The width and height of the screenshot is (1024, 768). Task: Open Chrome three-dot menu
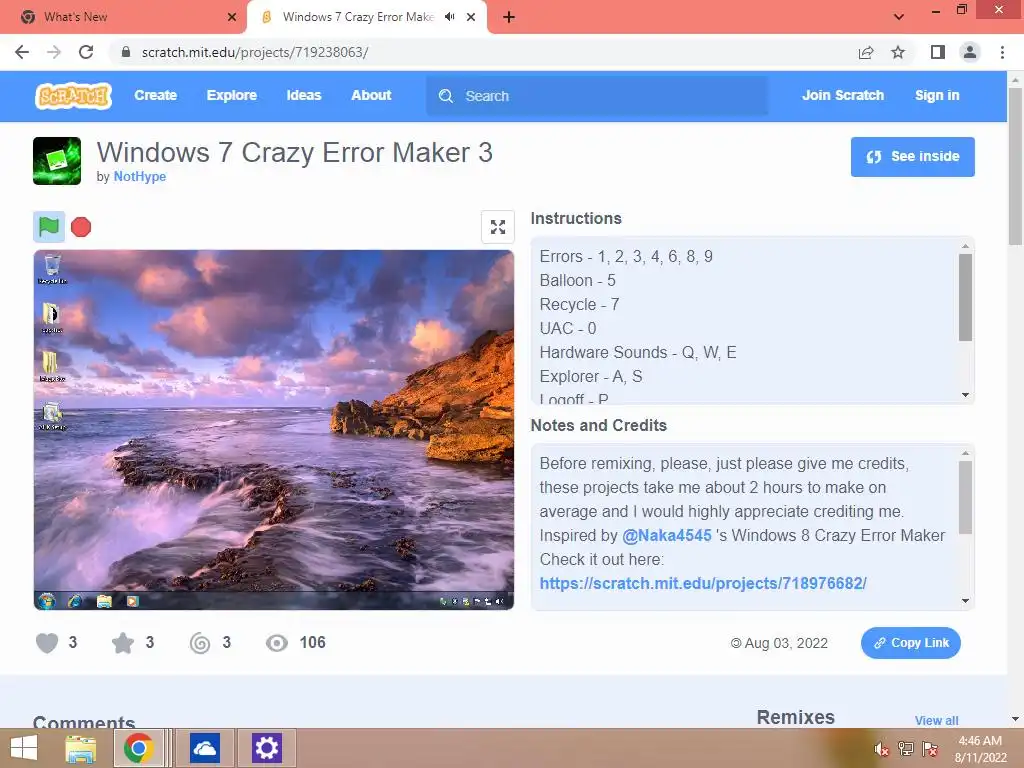point(1002,52)
